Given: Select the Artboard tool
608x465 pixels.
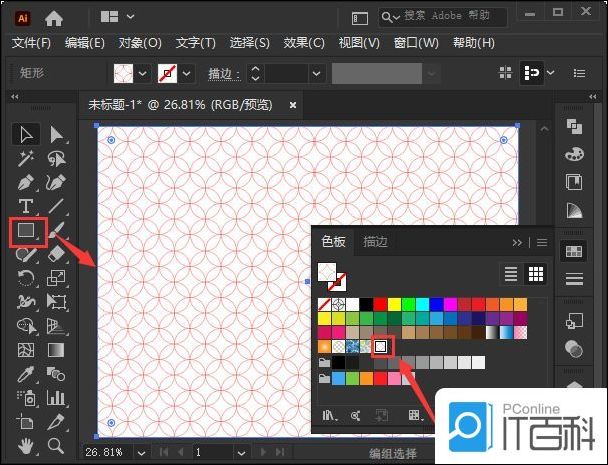Looking at the screenshot, I should [x=26, y=422].
